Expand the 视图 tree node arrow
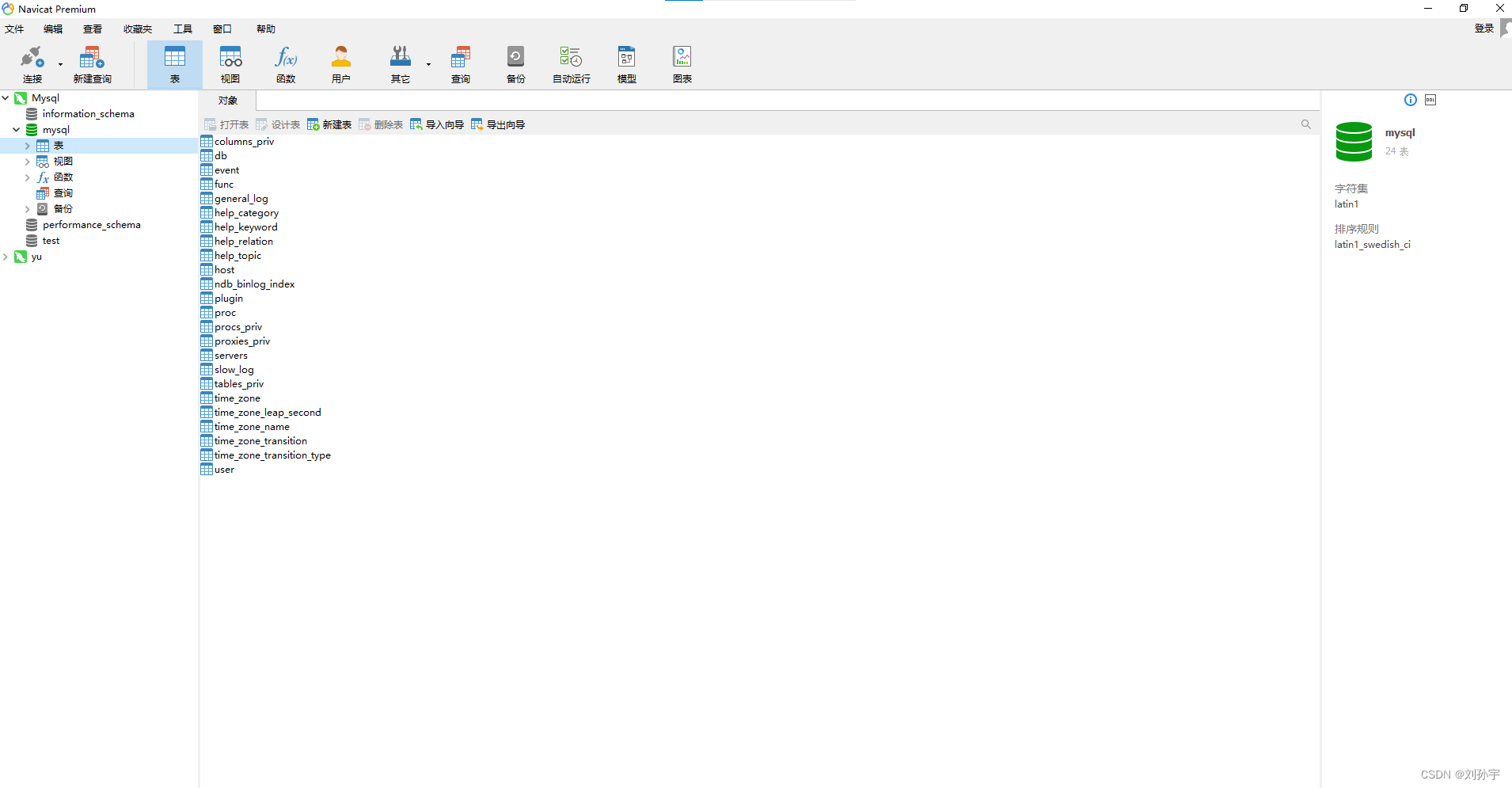 pos(28,162)
